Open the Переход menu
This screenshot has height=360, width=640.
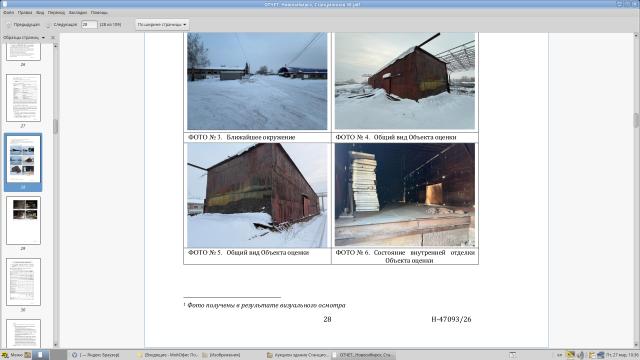click(x=56, y=13)
